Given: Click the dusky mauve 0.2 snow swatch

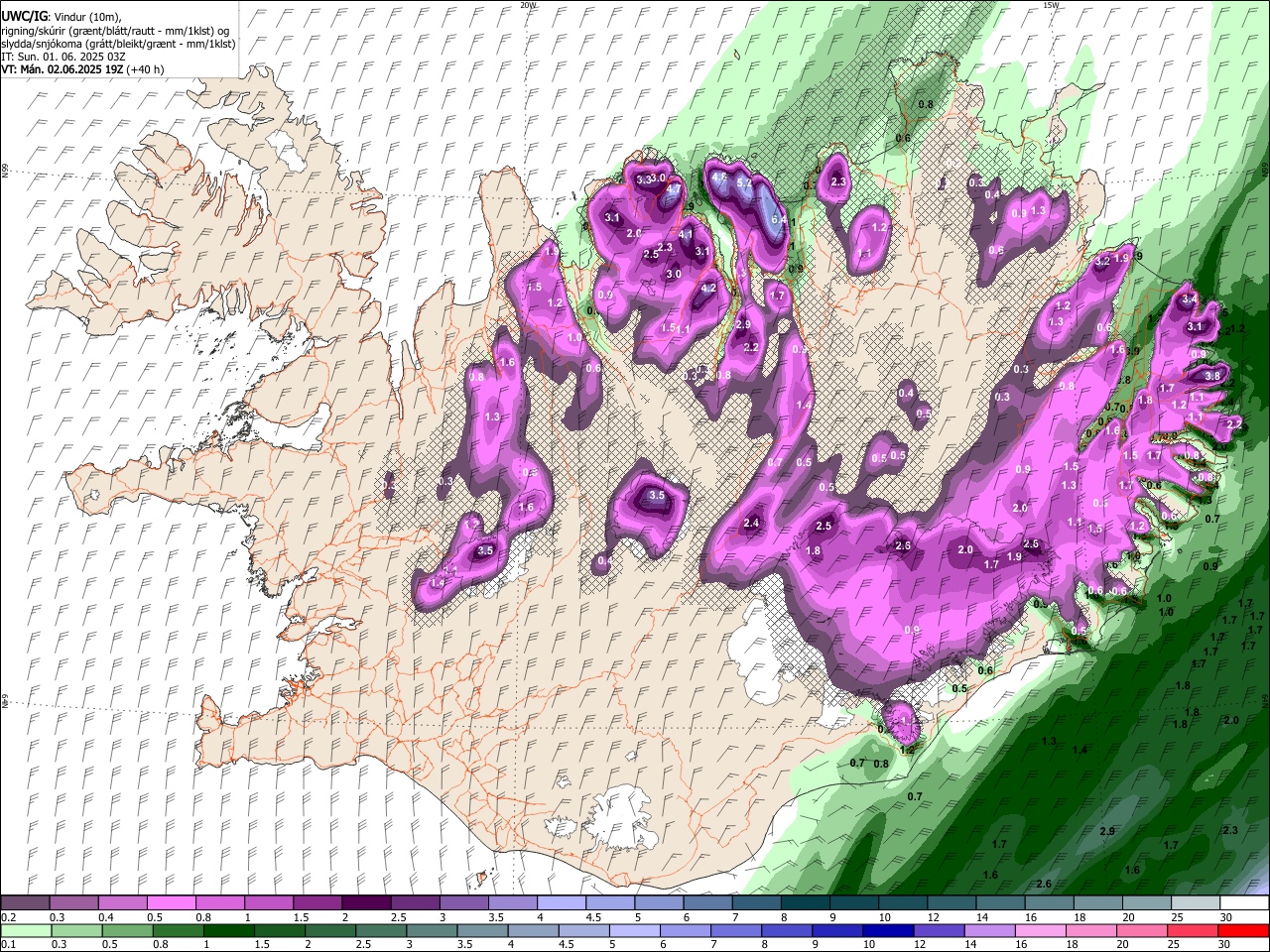Looking at the screenshot, I should click(x=25, y=903).
